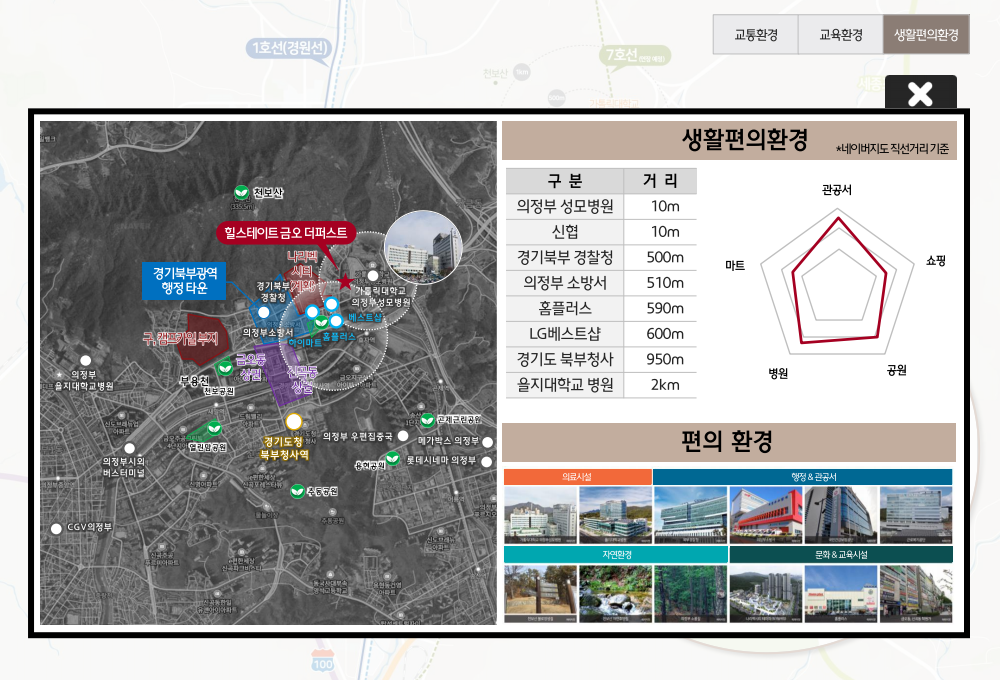Viewport: 1000px width, 680px height.
Task: Open the second 의료시설 hospital photo
Action: (x=615, y=515)
